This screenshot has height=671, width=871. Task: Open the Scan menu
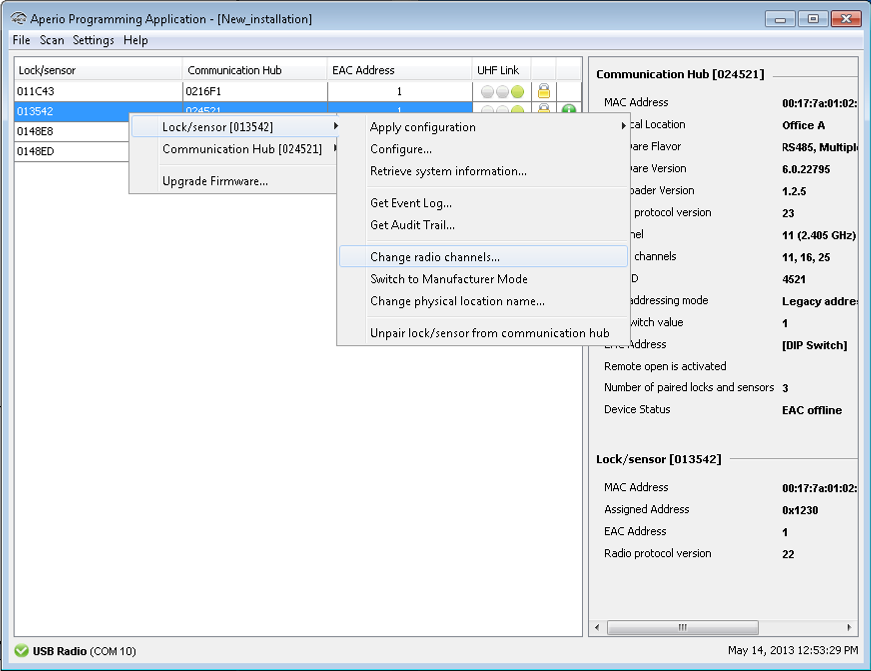[x=52, y=40]
